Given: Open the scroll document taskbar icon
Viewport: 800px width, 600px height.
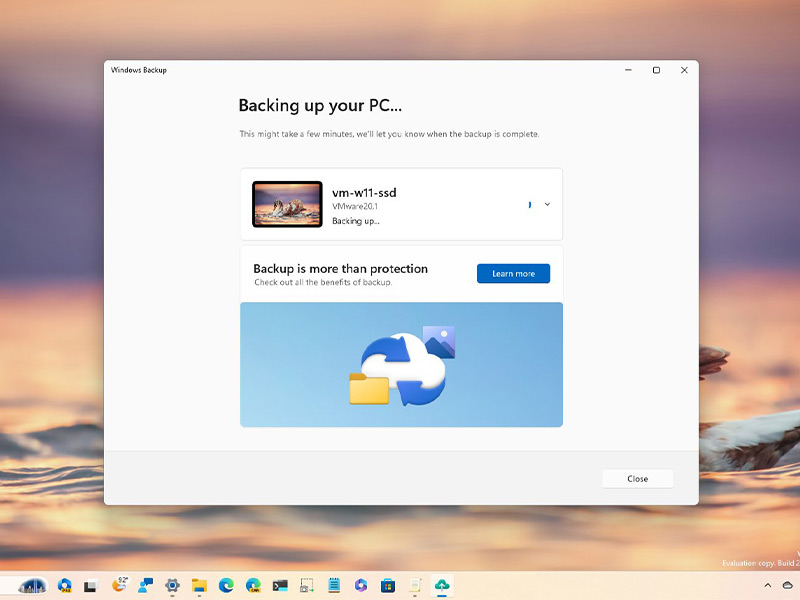Looking at the screenshot, I should click(x=415, y=586).
